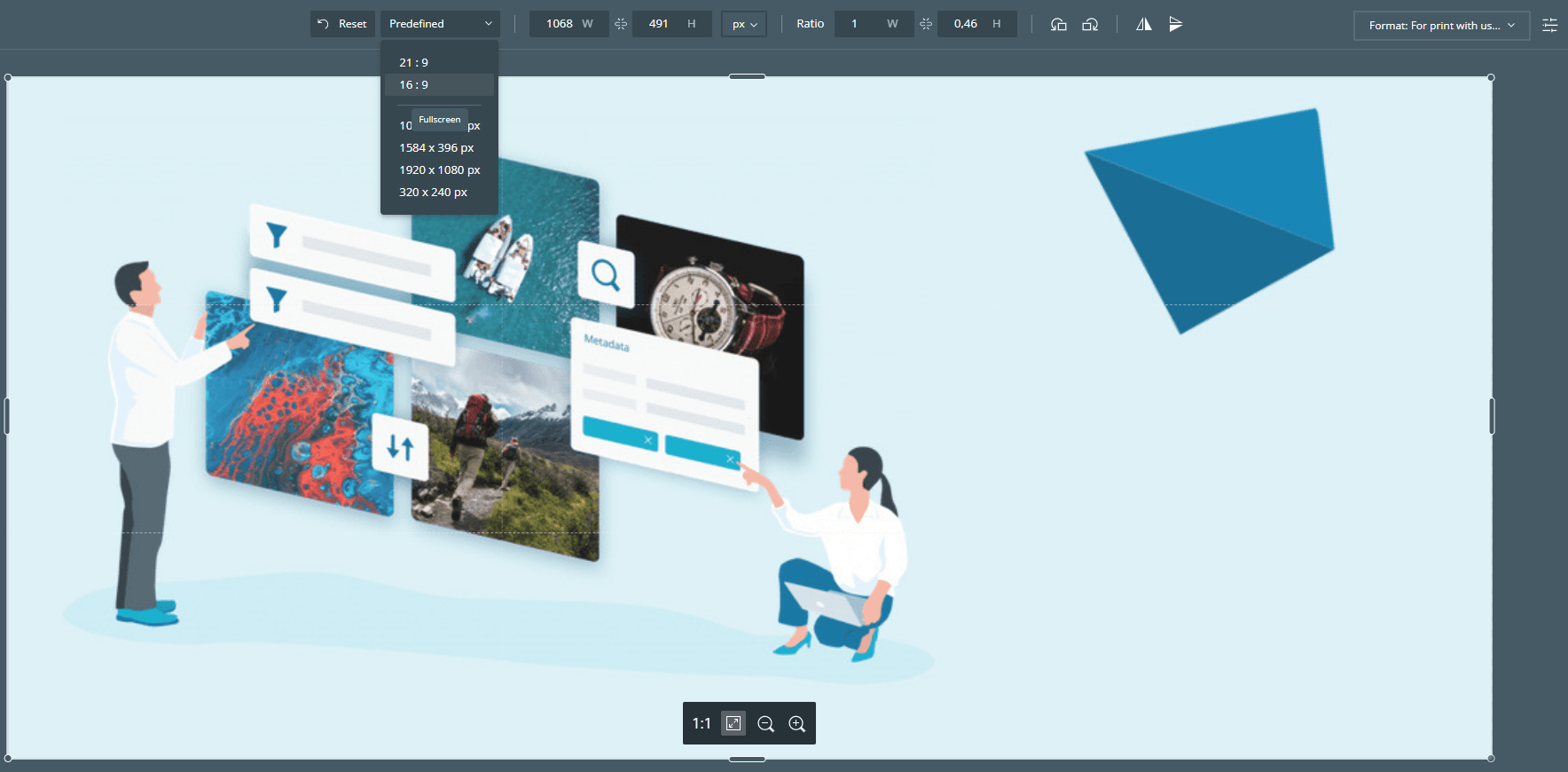Open the settings sliders icon beside Format
The image size is (1568, 772).
(x=1549, y=25)
